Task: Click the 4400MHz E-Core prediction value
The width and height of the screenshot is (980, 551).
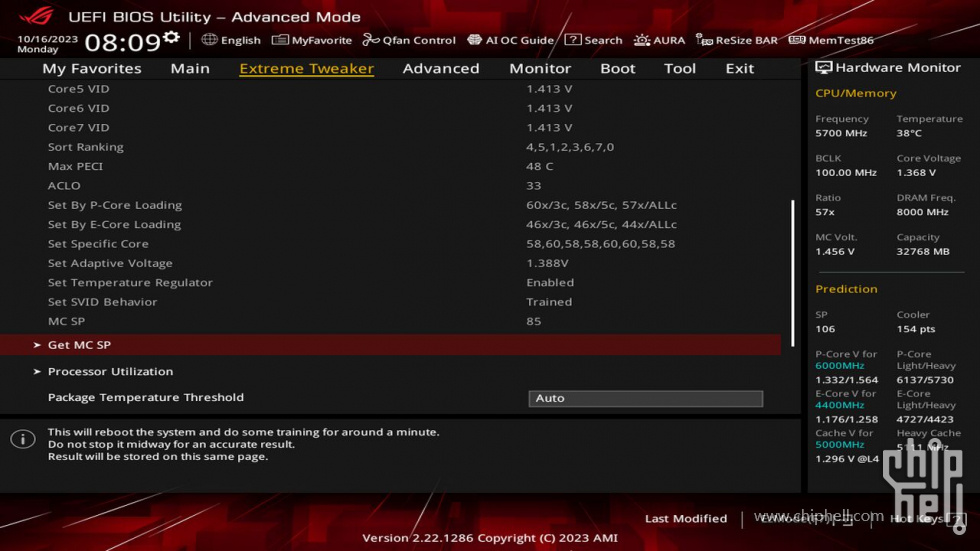Action: [839, 405]
